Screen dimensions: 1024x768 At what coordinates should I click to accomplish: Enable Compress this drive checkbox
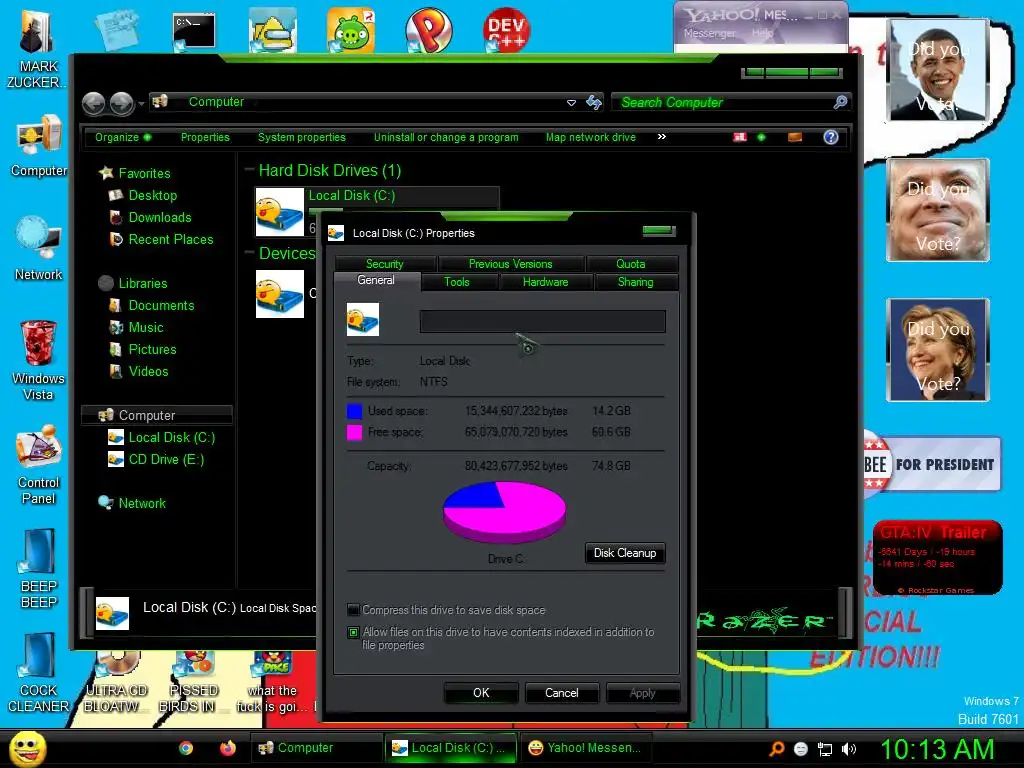click(x=353, y=610)
